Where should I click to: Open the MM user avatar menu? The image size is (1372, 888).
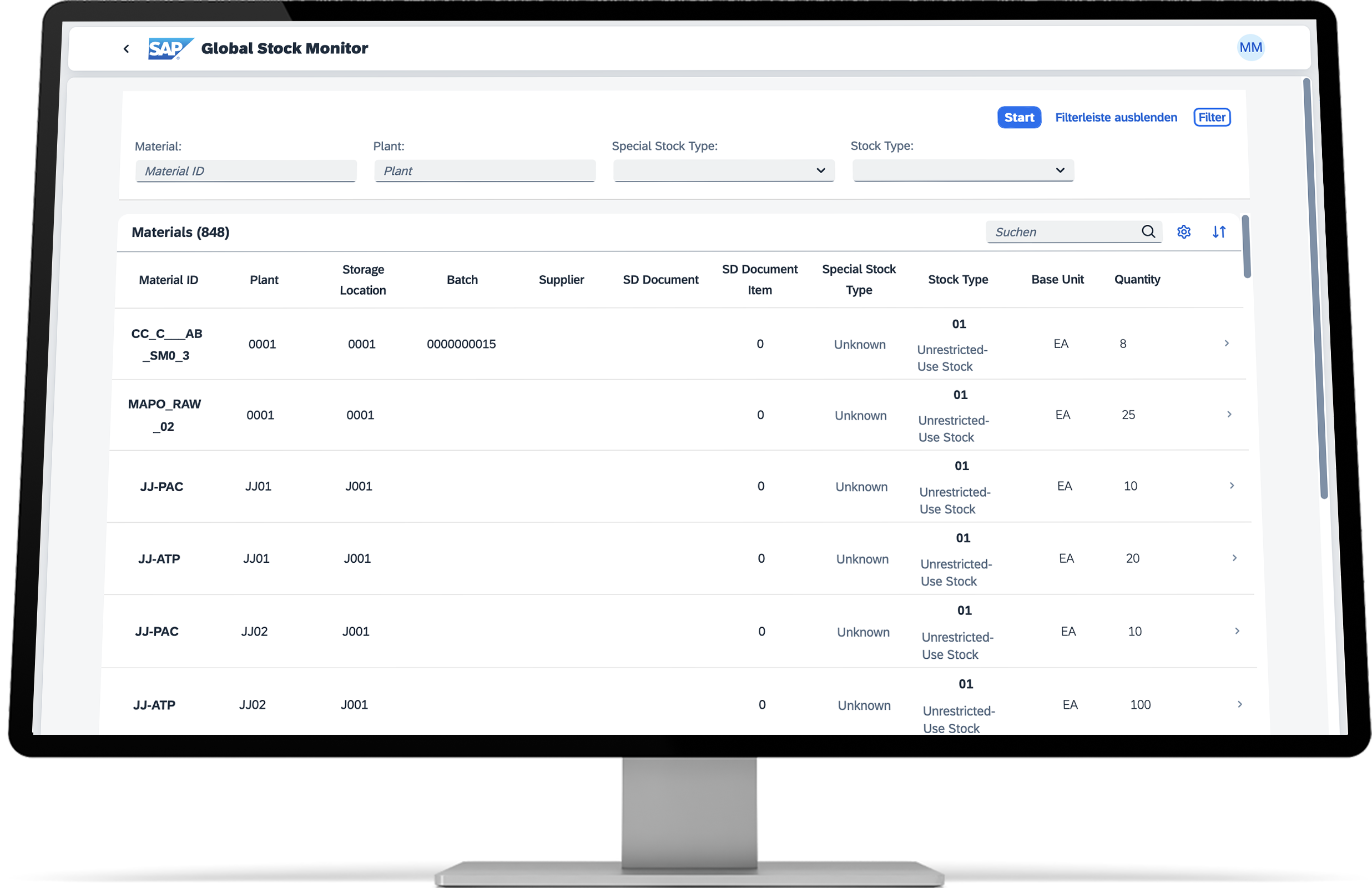(1250, 47)
